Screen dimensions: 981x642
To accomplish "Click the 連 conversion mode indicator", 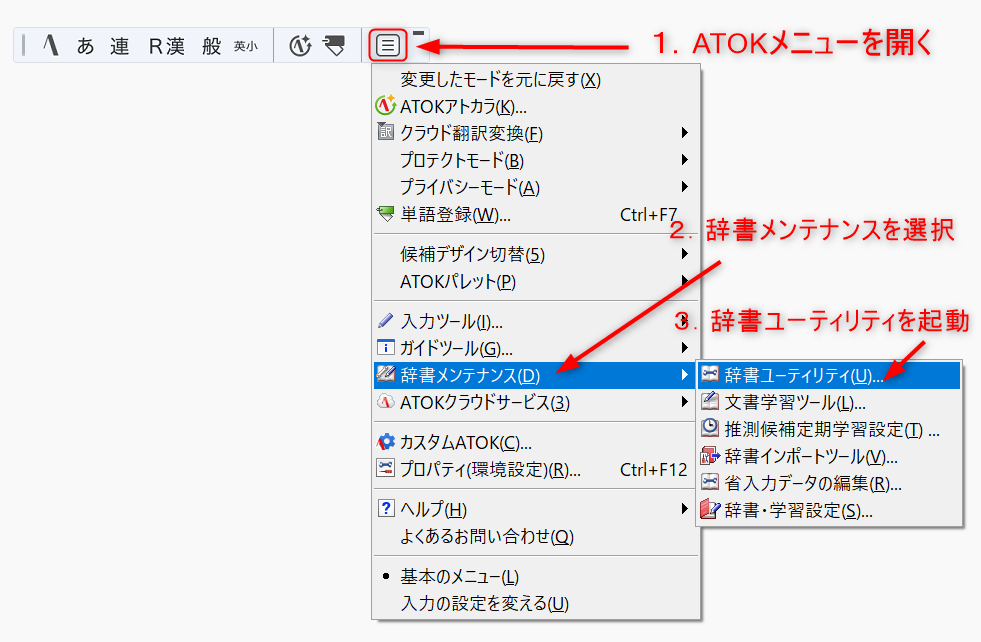I will click(119, 46).
